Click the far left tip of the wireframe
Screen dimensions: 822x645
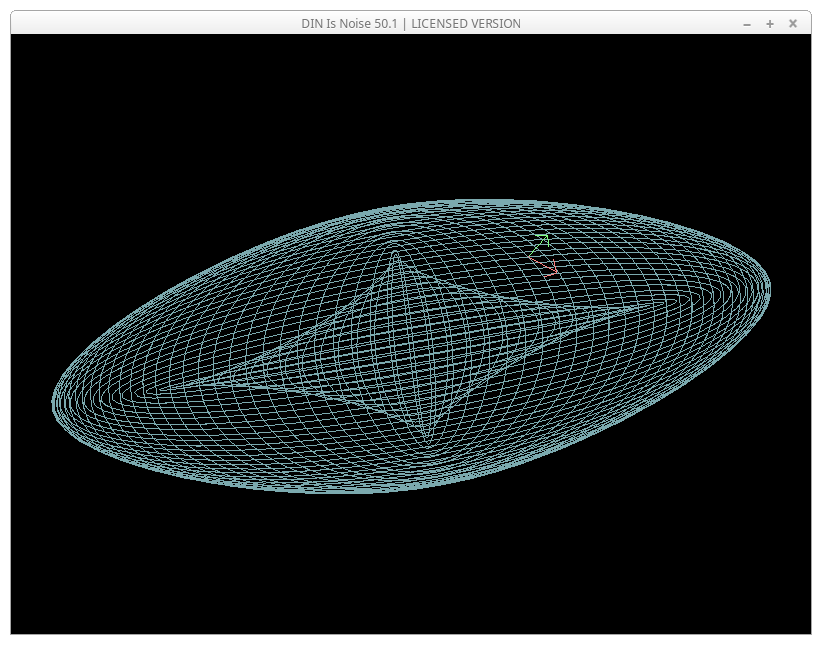point(54,403)
